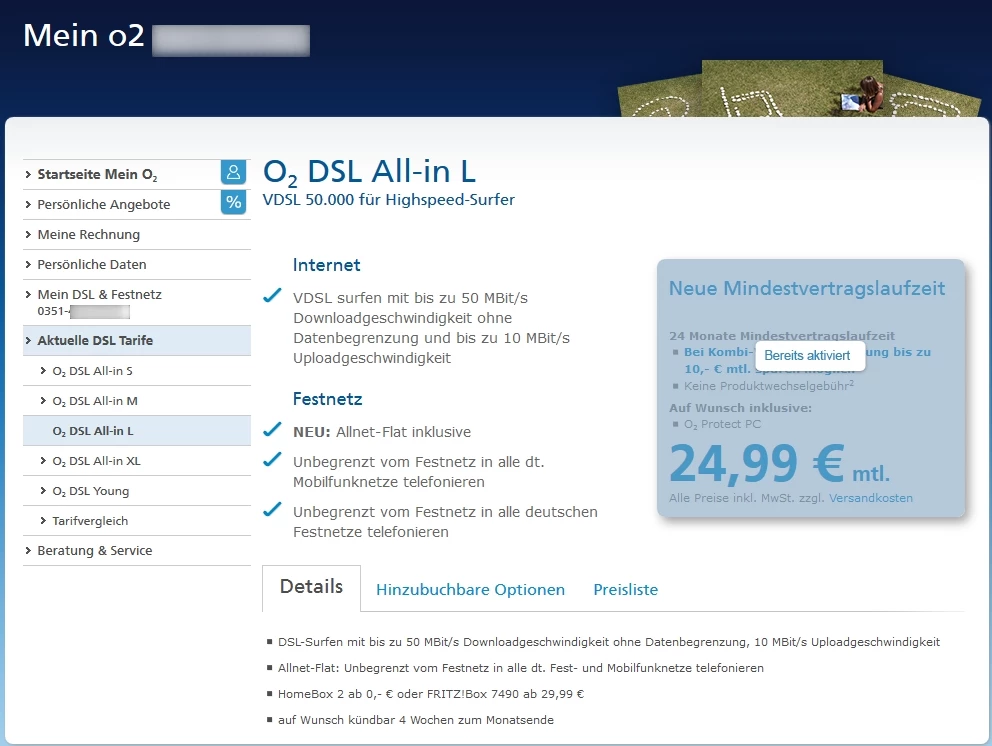Click 'Neue Mindestvertragslaufzeit' box heading

807,289
